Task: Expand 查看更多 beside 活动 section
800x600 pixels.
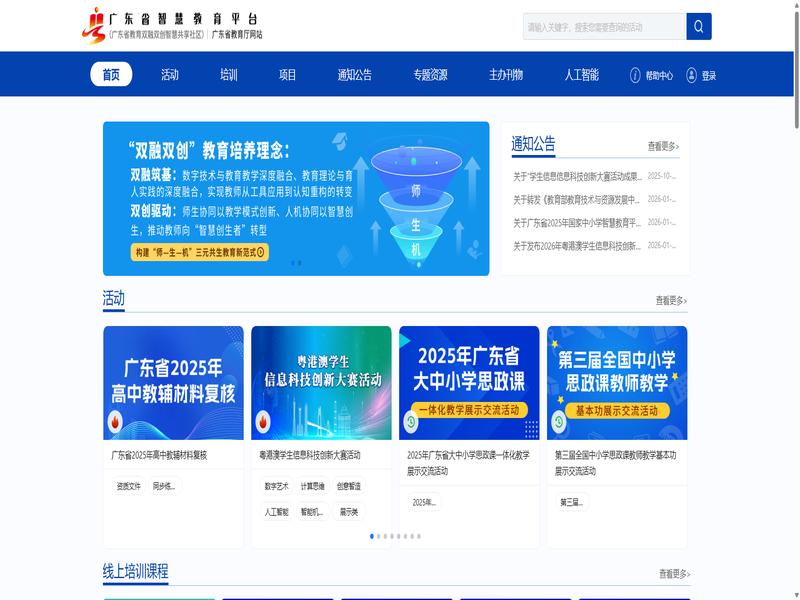Action: (671, 300)
